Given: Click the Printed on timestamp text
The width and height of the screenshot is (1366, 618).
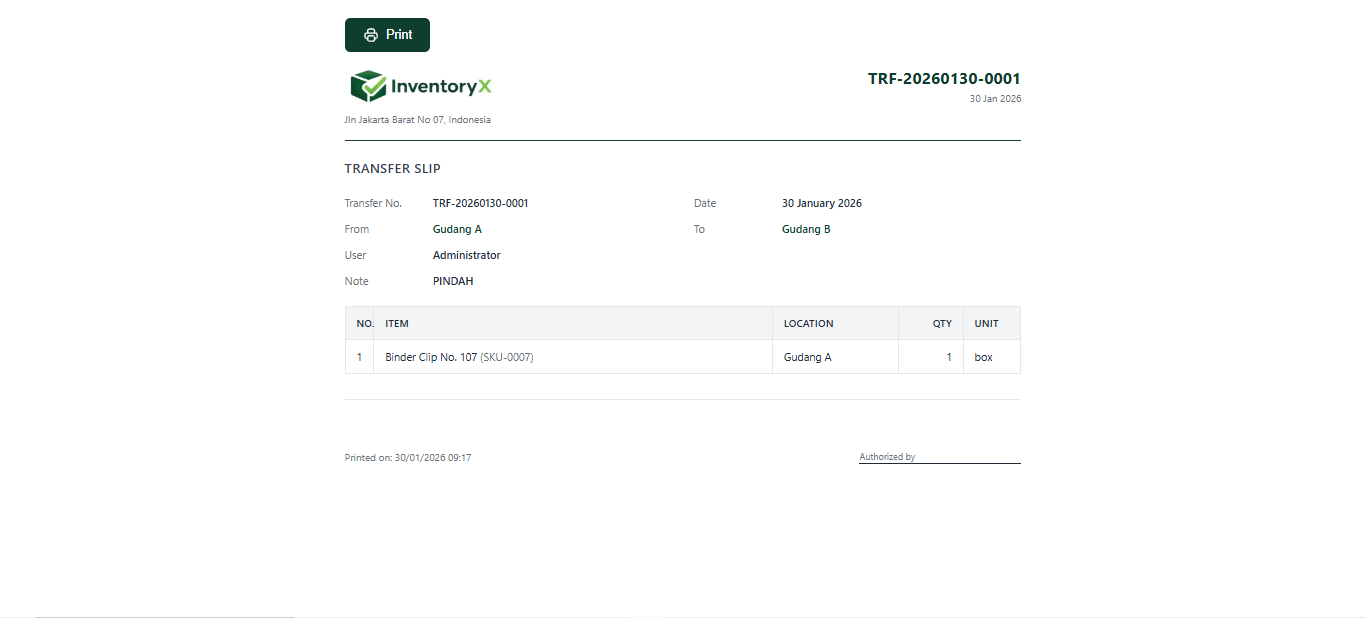Looking at the screenshot, I should [407, 457].
